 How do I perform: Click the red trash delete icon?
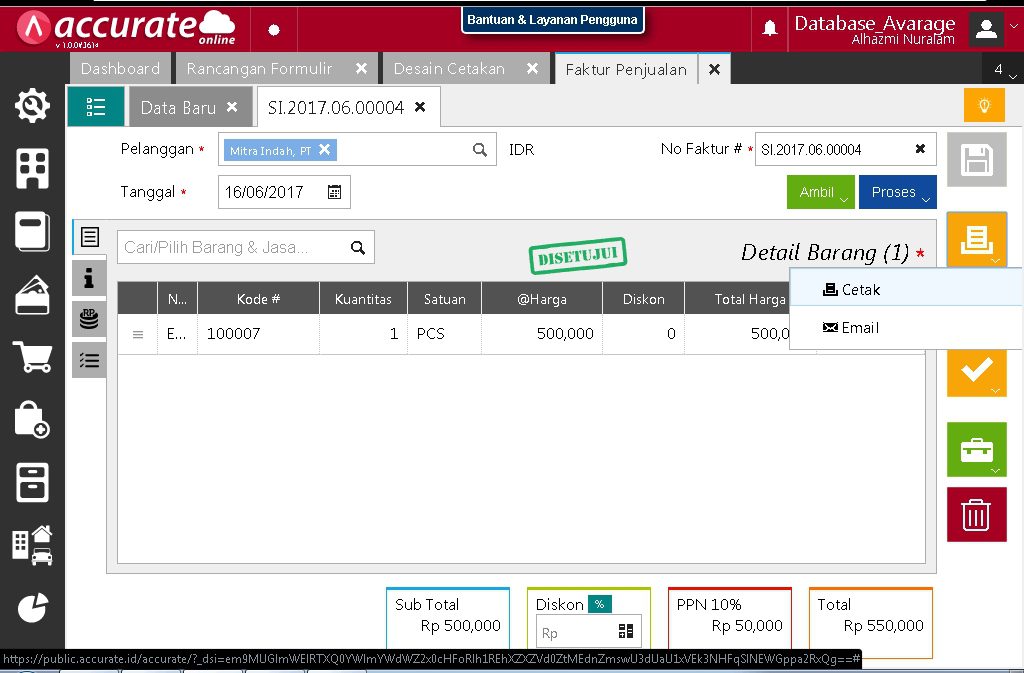point(976,515)
